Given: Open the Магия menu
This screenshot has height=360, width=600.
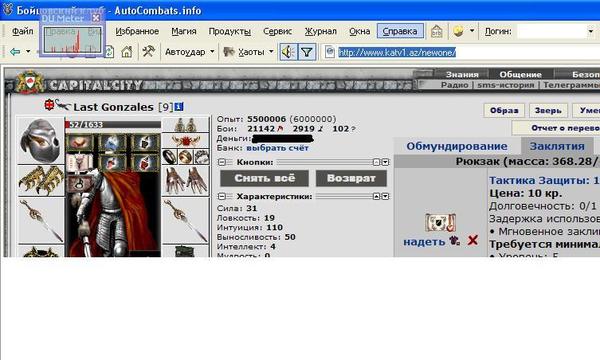Looking at the screenshot, I should coord(184,31).
